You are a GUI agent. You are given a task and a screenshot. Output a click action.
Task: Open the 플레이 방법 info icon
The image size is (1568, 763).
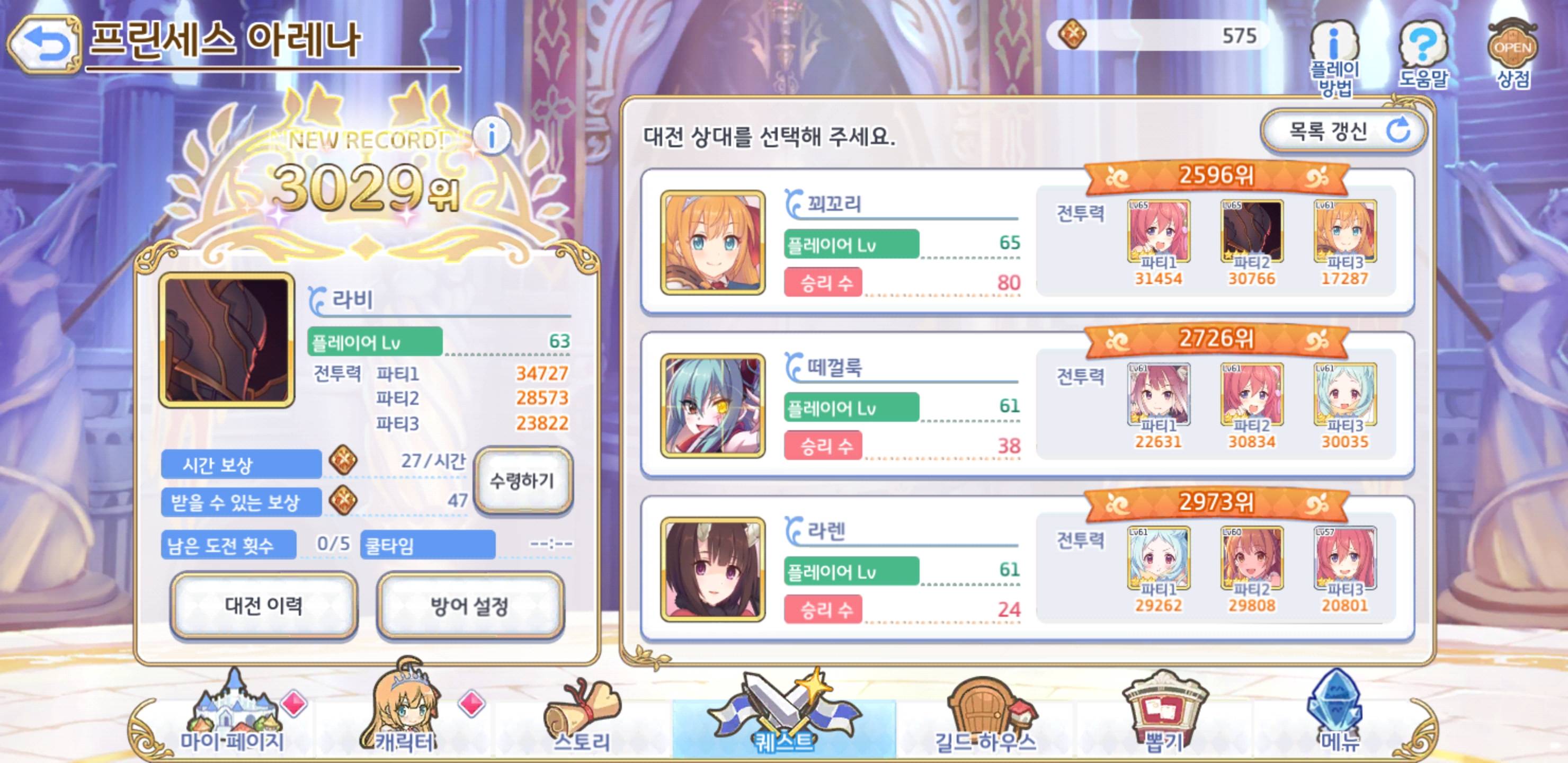point(1334,58)
